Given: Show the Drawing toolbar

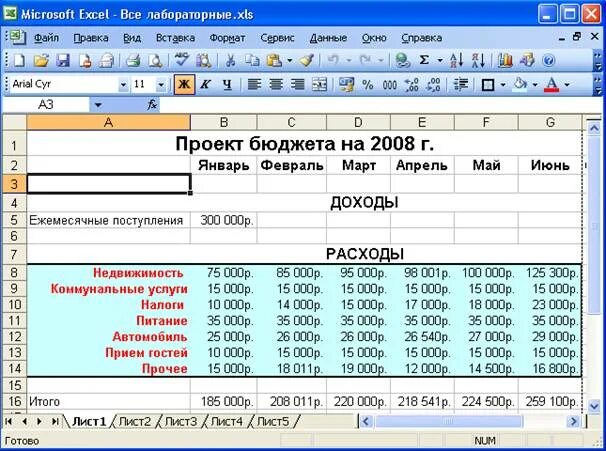Looking at the screenshot, I should pyautogui.click(x=526, y=61).
